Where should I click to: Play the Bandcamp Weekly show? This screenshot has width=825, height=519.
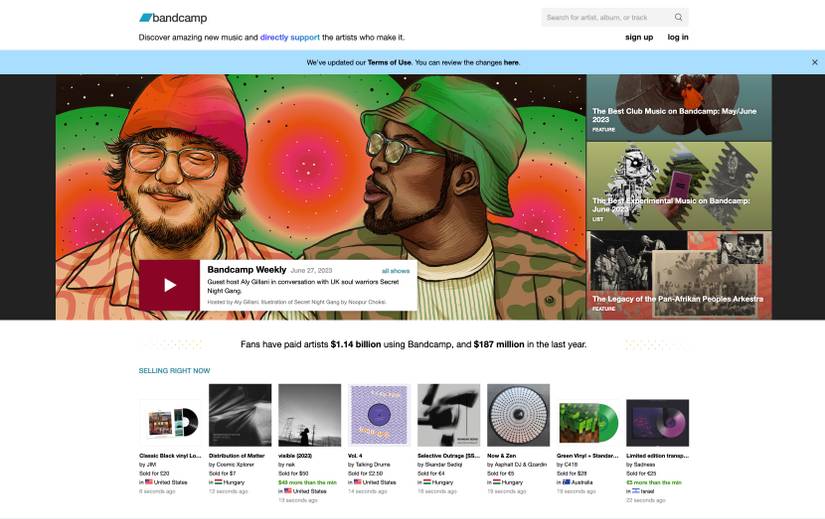click(x=169, y=285)
